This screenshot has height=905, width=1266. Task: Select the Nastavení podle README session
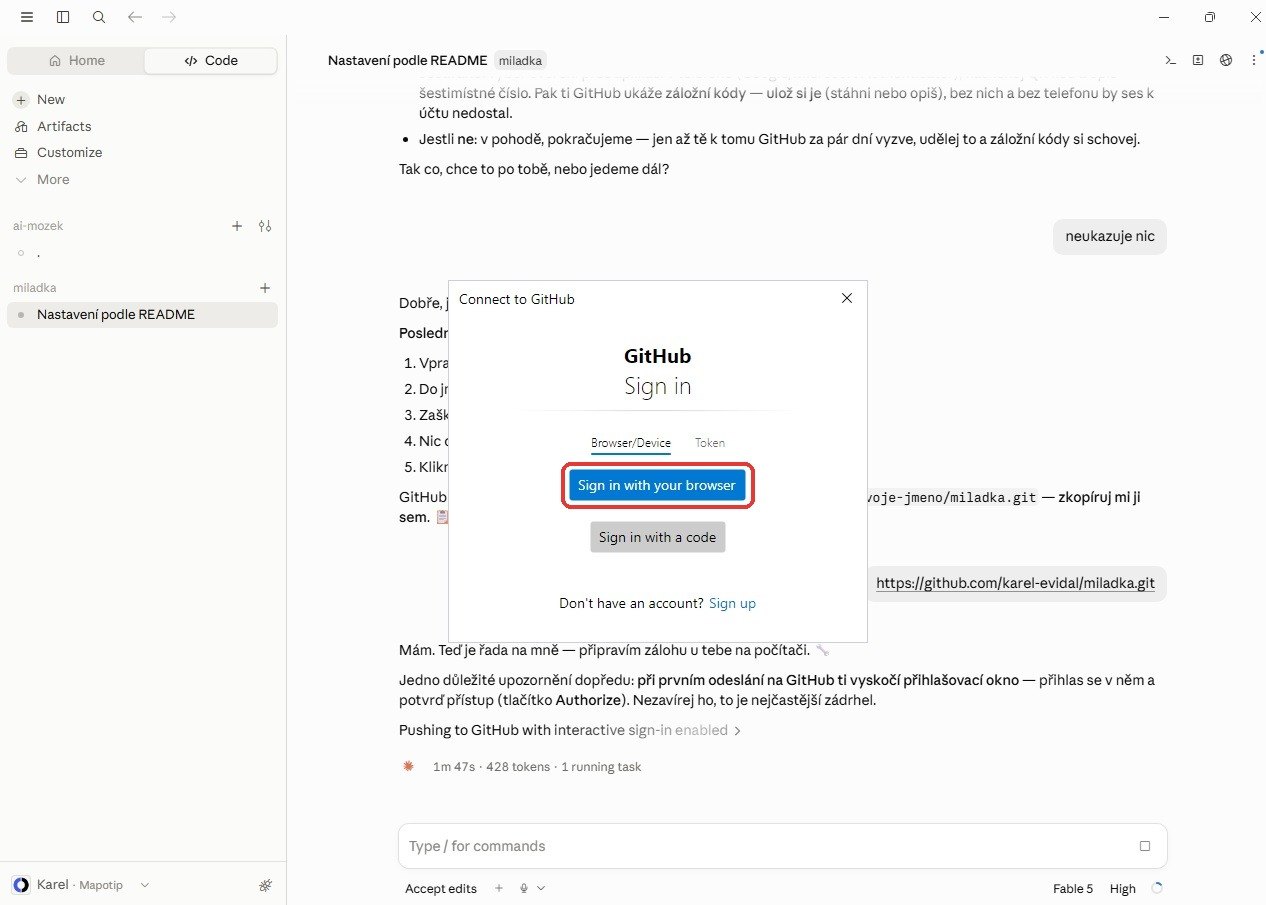coord(142,314)
